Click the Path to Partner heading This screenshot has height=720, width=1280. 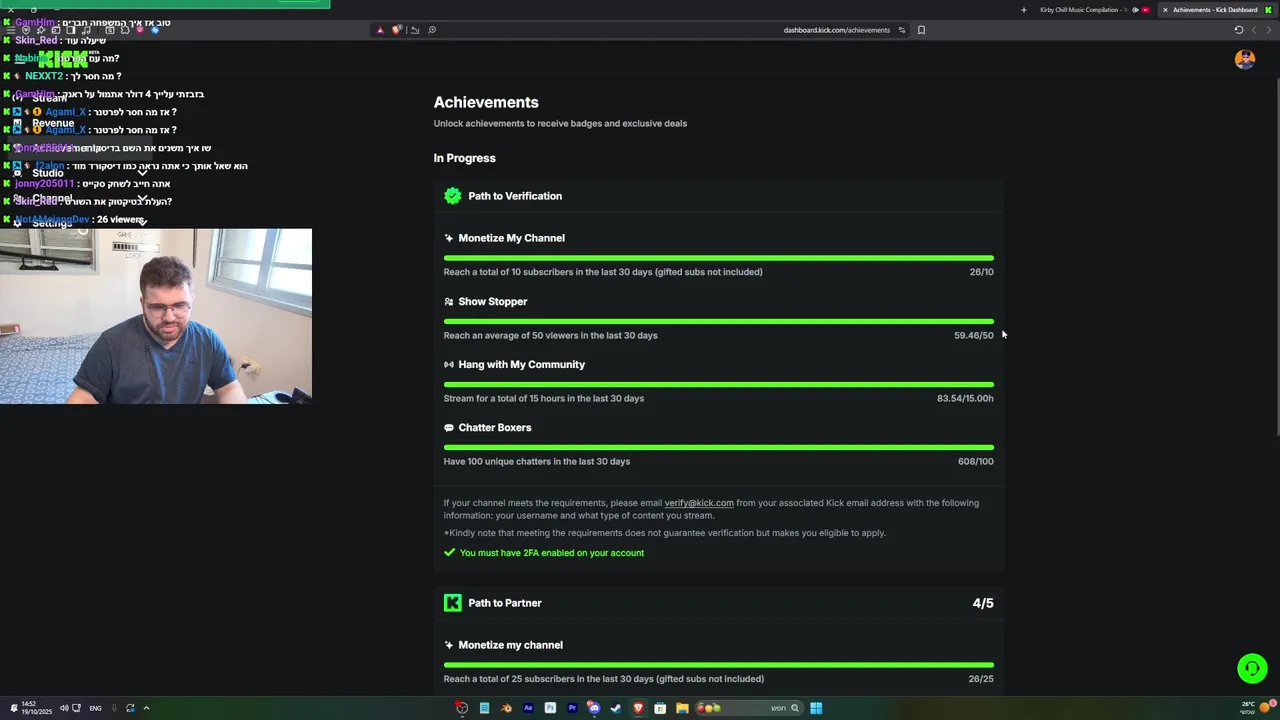[505, 603]
